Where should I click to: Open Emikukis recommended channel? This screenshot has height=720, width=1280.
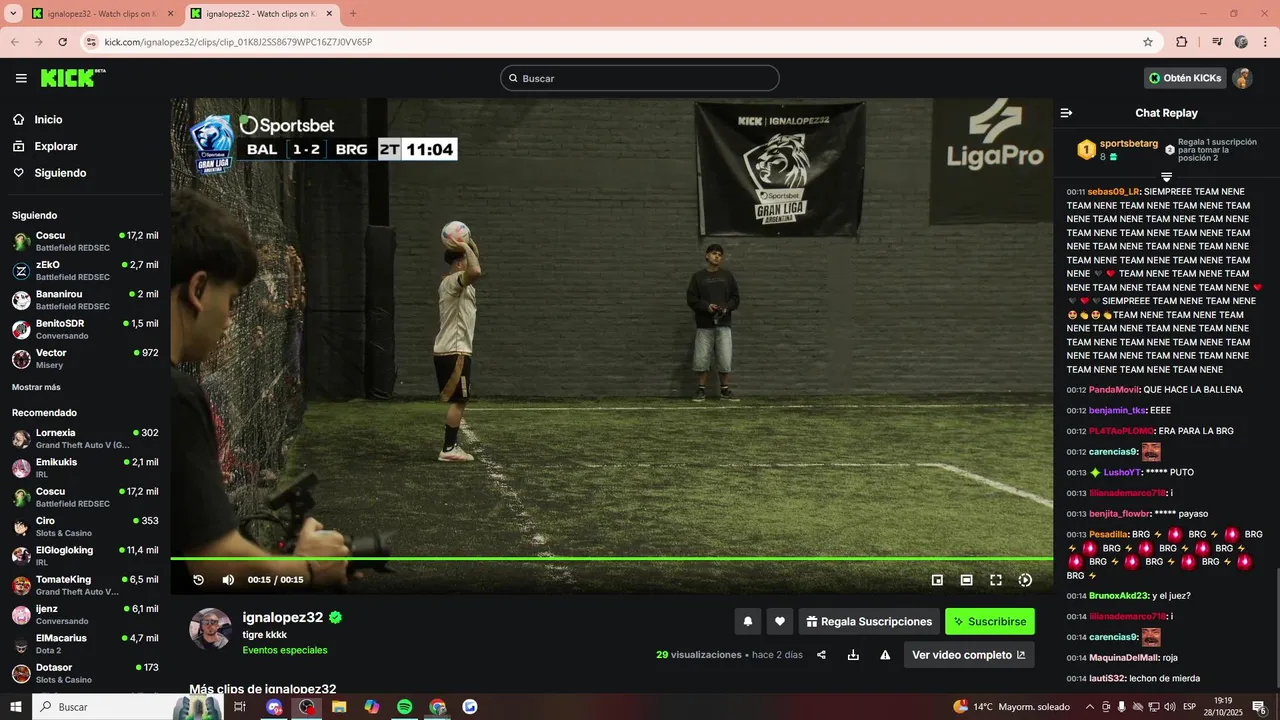point(85,467)
